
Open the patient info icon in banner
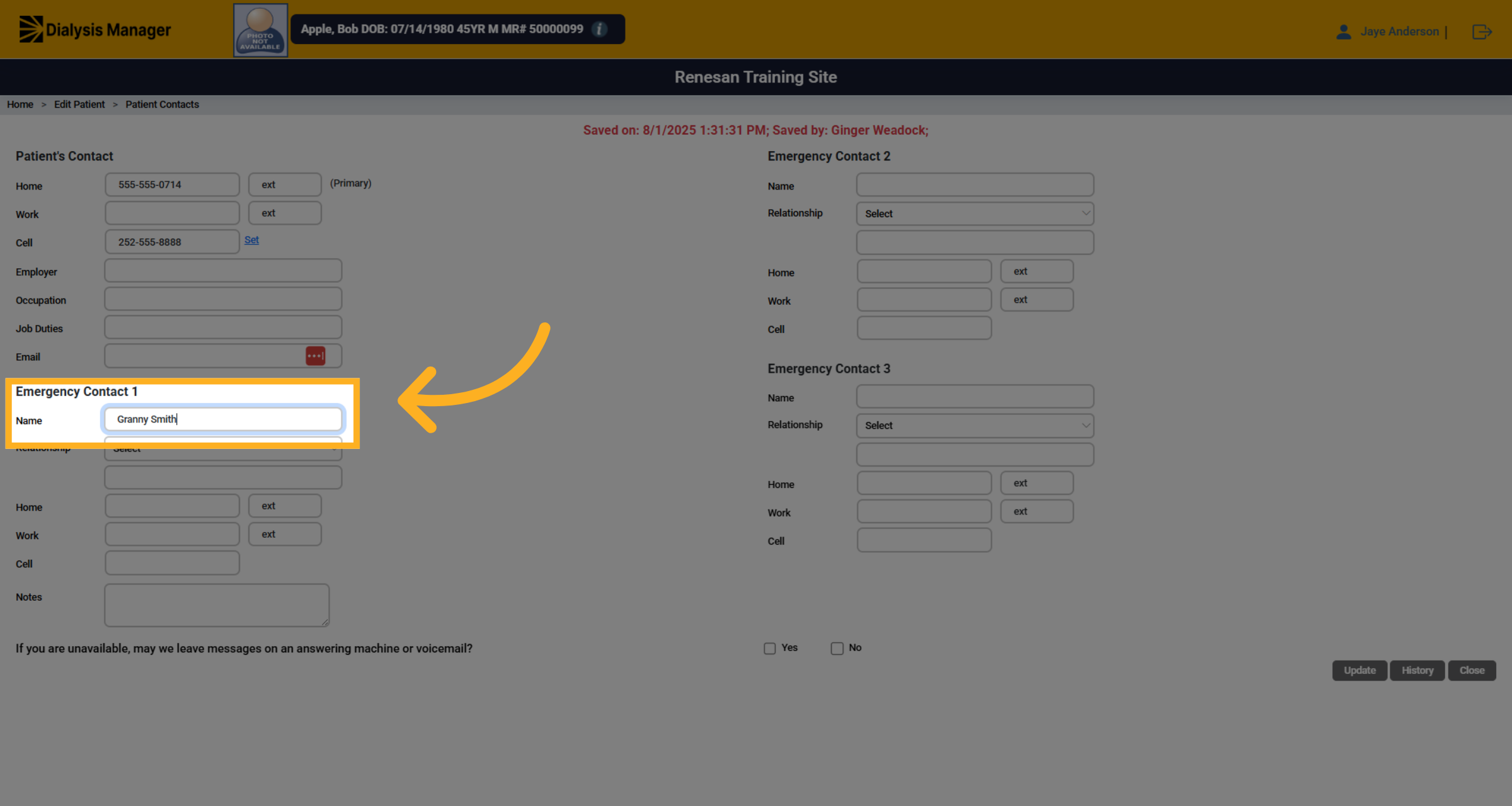(600, 29)
